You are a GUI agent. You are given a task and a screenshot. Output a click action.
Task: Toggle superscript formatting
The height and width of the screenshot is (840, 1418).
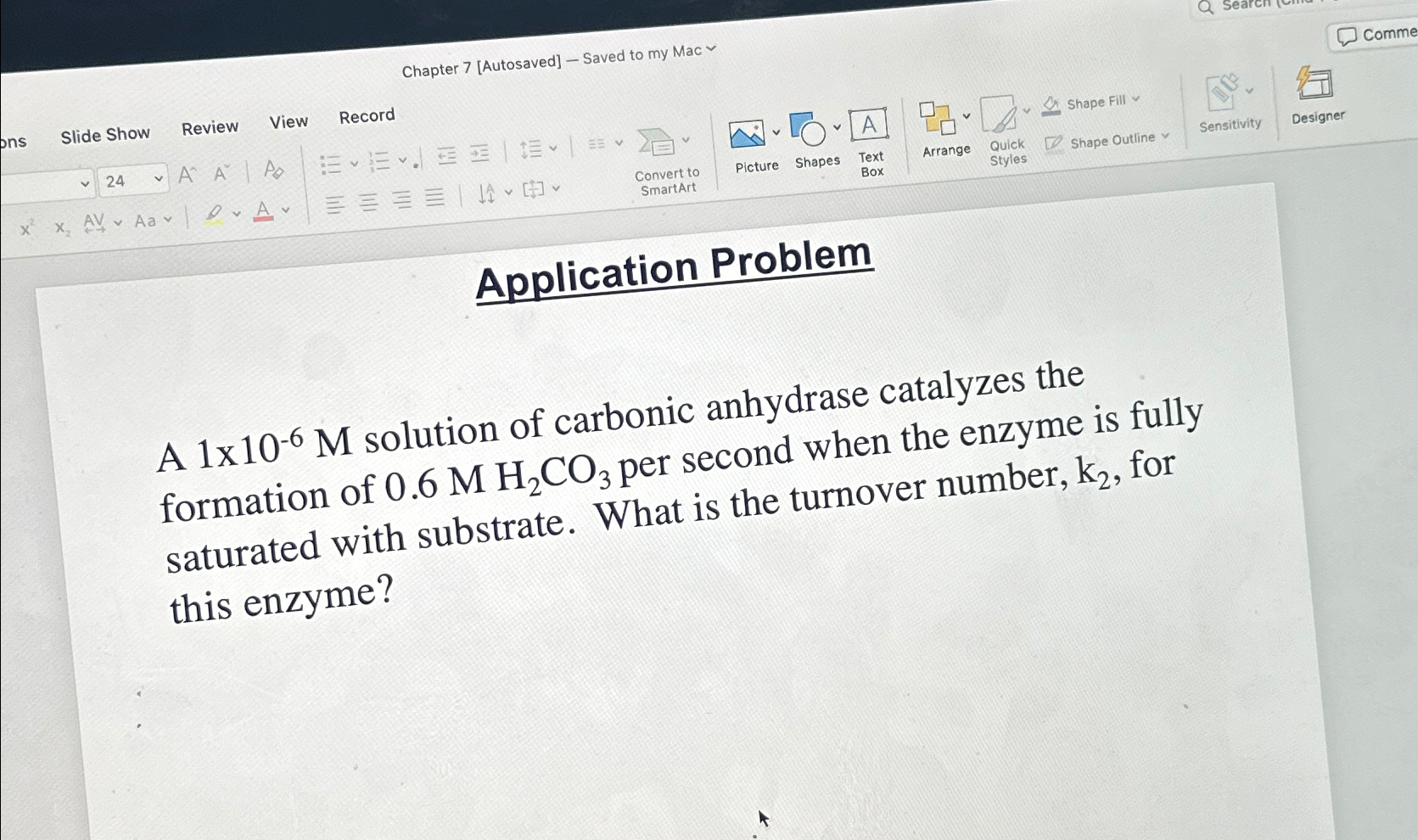pos(26,229)
